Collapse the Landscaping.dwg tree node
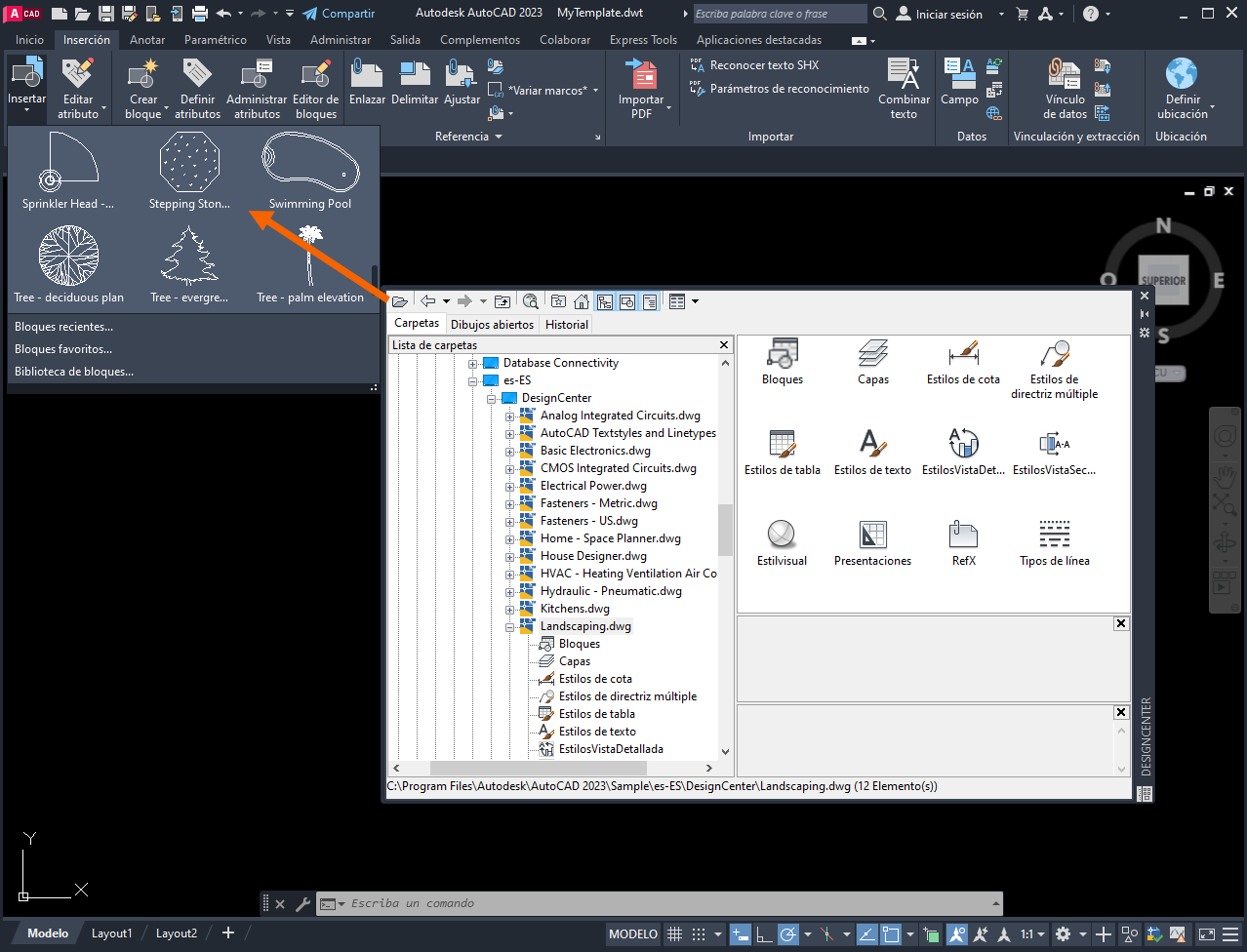Screen dimensions: 1247x952 pos(509,627)
